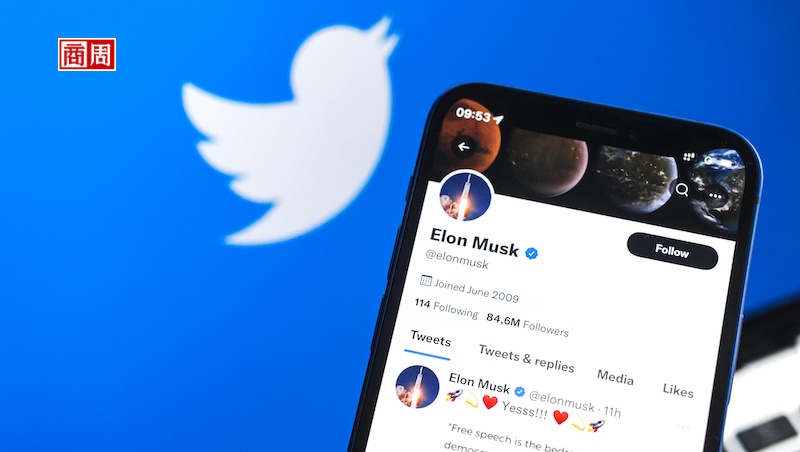Image resolution: width=800 pixels, height=452 pixels.
Task: Follow the Elon Musk account
Action: coord(672,250)
